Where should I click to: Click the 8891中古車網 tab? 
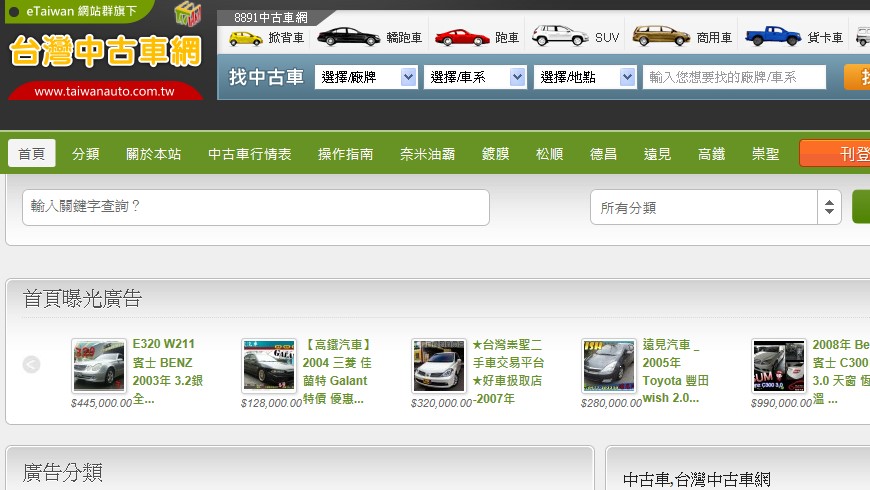(x=271, y=17)
